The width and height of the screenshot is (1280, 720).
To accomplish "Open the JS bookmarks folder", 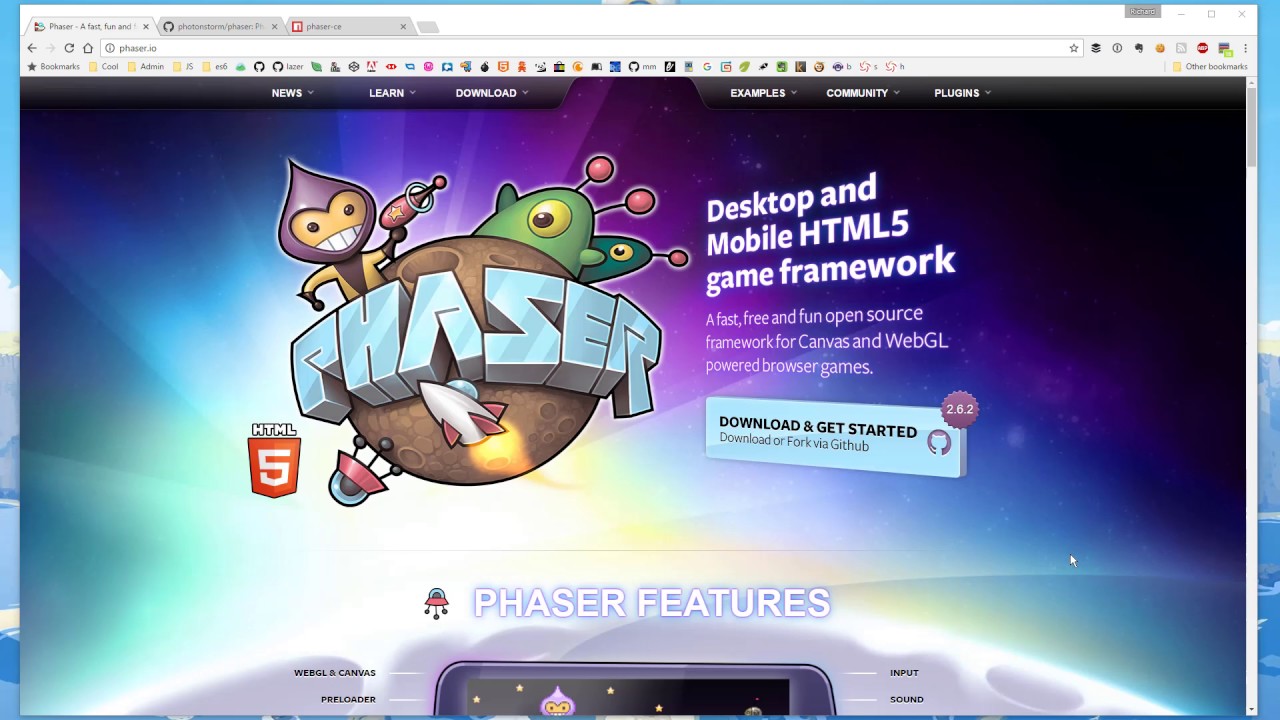I will tap(184, 67).
